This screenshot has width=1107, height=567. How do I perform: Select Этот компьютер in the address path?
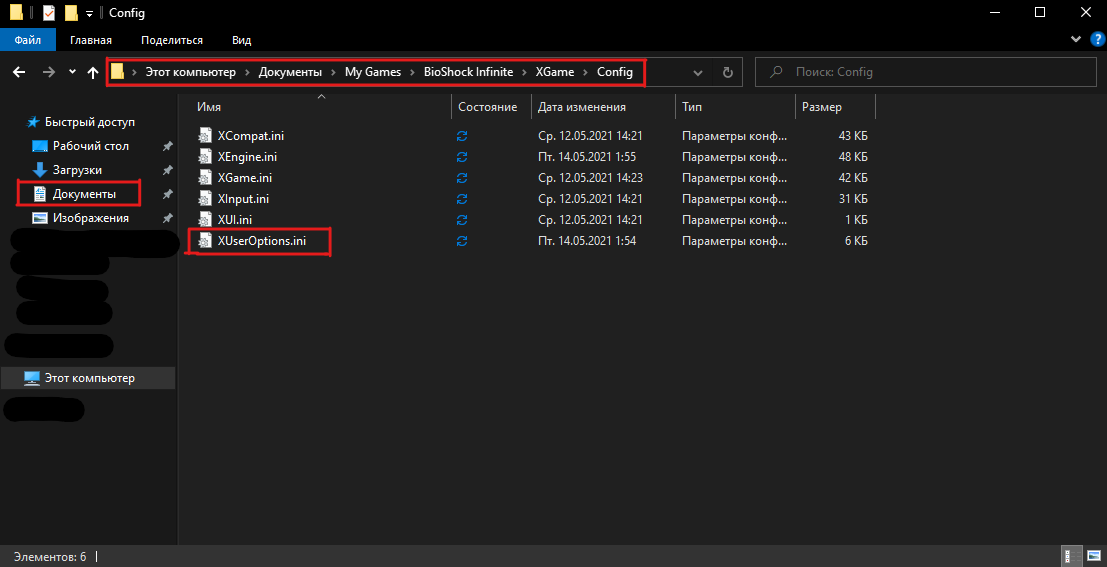coord(191,72)
